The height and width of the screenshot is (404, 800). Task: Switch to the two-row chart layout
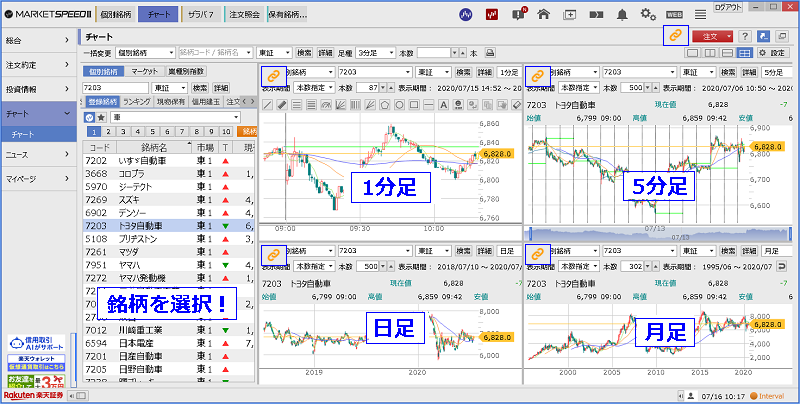pos(728,53)
